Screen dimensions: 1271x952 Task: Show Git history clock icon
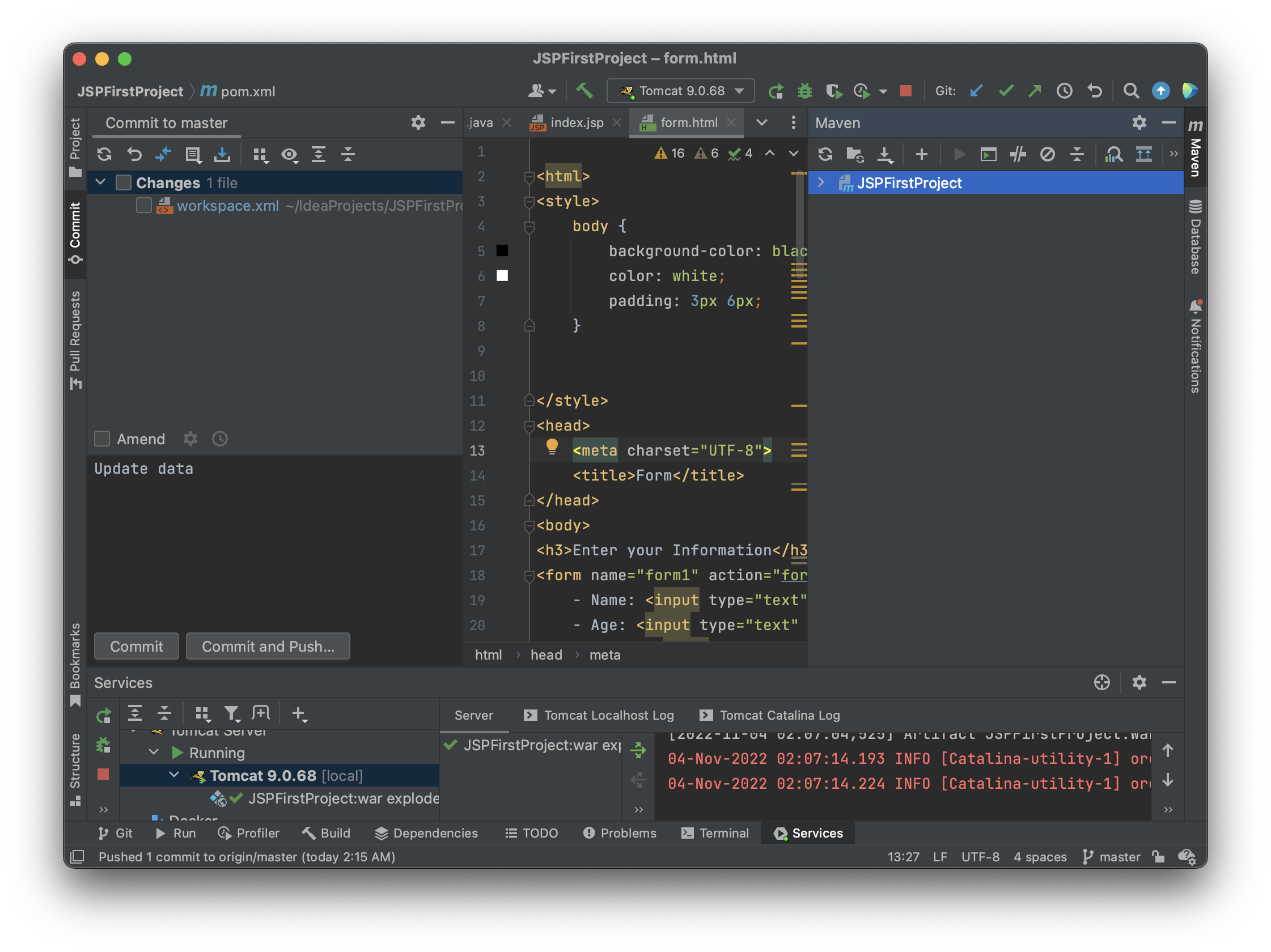click(x=1065, y=91)
